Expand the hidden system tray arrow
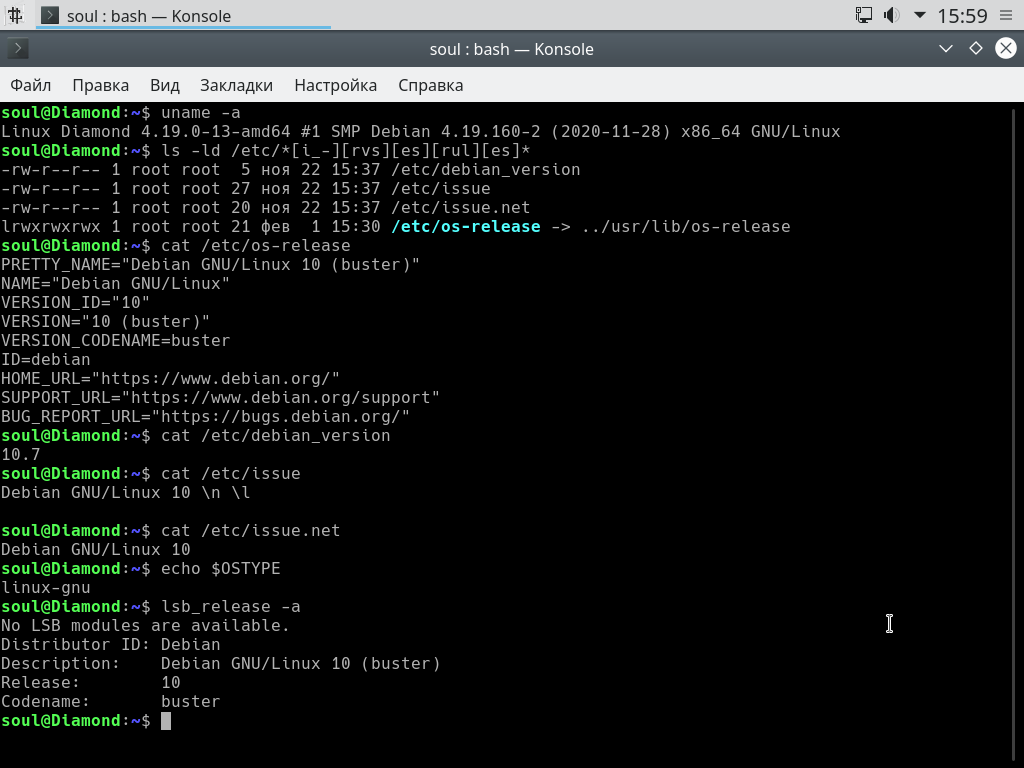Image resolution: width=1024 pixels, height=768 pixels. (920, 15)
